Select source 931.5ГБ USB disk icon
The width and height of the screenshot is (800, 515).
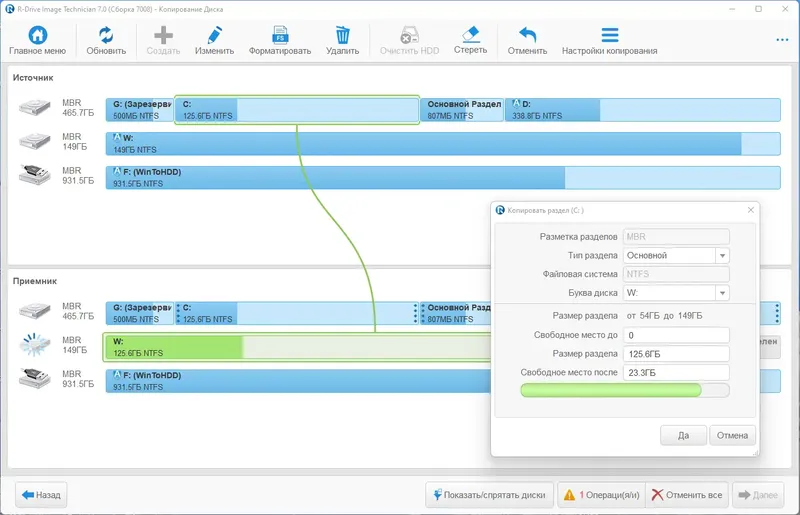[x=35, y=175]
